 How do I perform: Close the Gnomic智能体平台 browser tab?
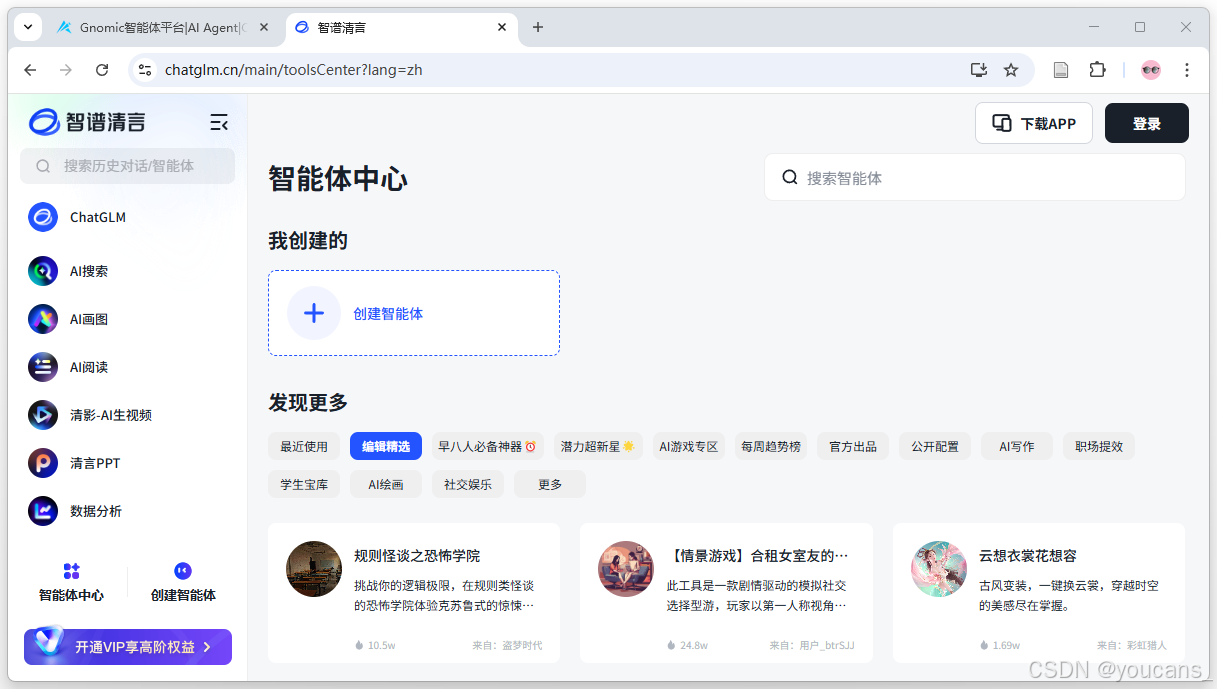pyautogui.click(x=264, y=27)
